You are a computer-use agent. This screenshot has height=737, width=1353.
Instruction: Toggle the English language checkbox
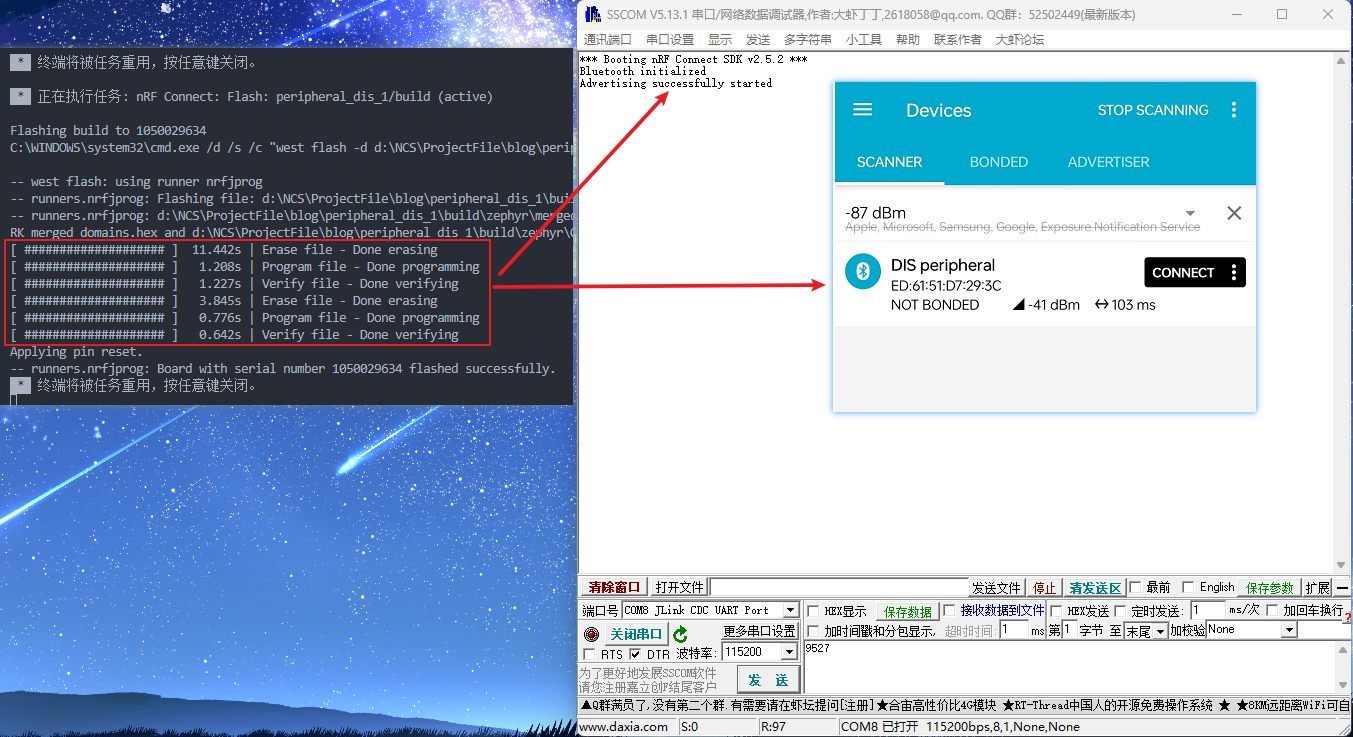pyautogui.click(x=1188, y=587)
